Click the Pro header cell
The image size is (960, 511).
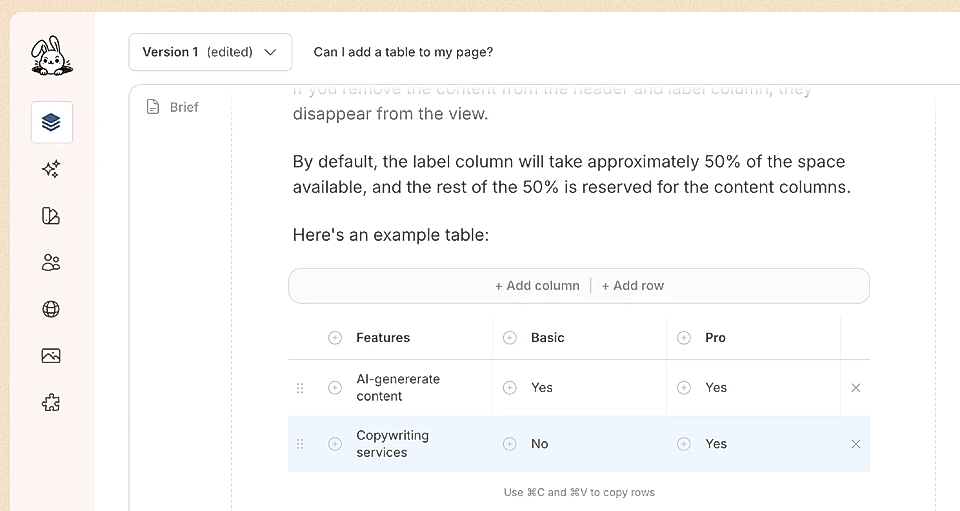pos(715,338)
